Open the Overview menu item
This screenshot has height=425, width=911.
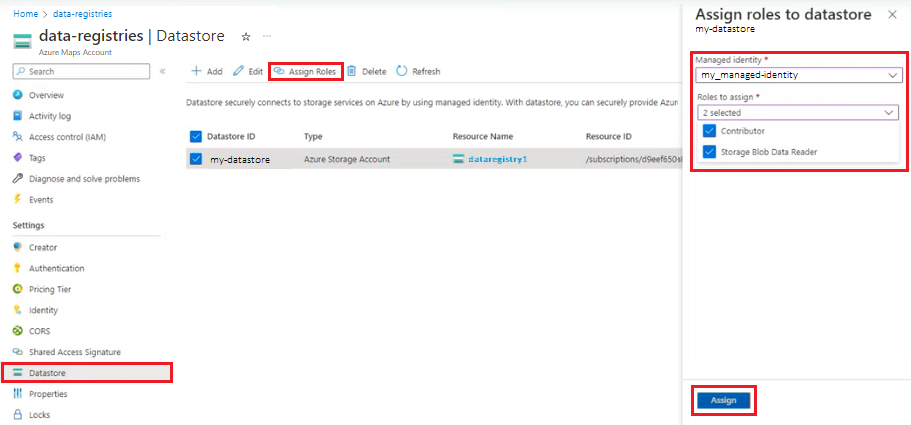pyautogui.click(x=46, y=95)
